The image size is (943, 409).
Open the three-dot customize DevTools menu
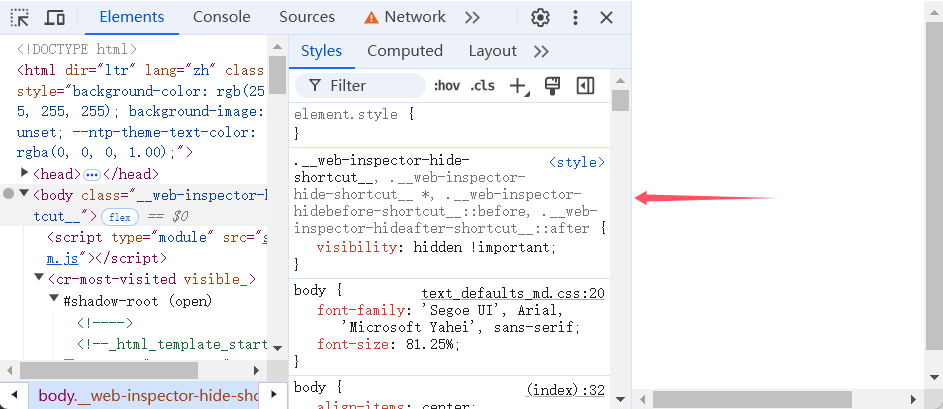coord(574,17)
